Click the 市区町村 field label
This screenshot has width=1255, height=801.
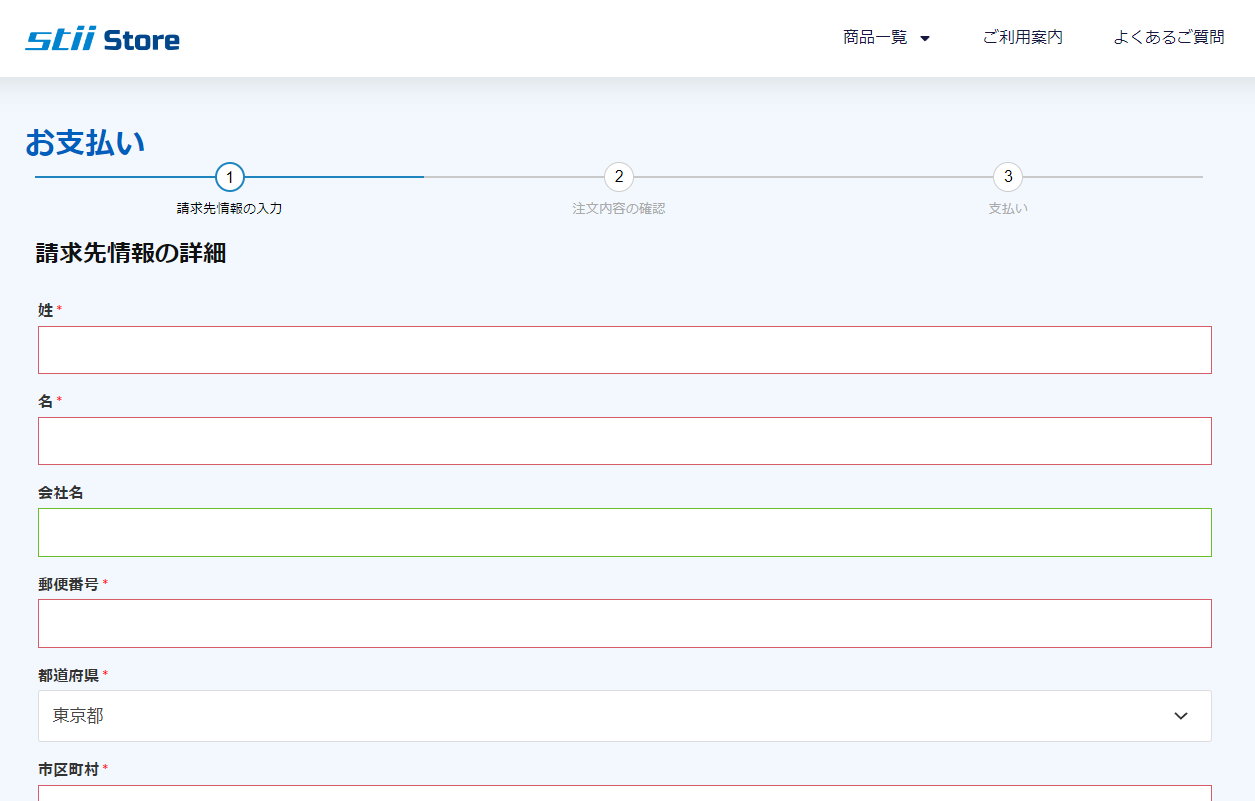(x=69, y=769)
